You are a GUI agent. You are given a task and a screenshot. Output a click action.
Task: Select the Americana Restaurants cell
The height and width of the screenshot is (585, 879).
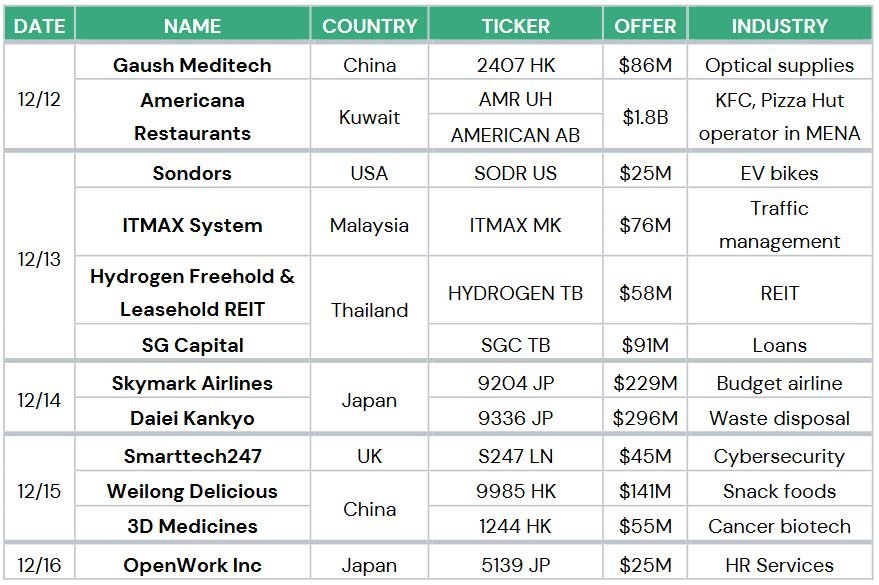tap(192, 117)
